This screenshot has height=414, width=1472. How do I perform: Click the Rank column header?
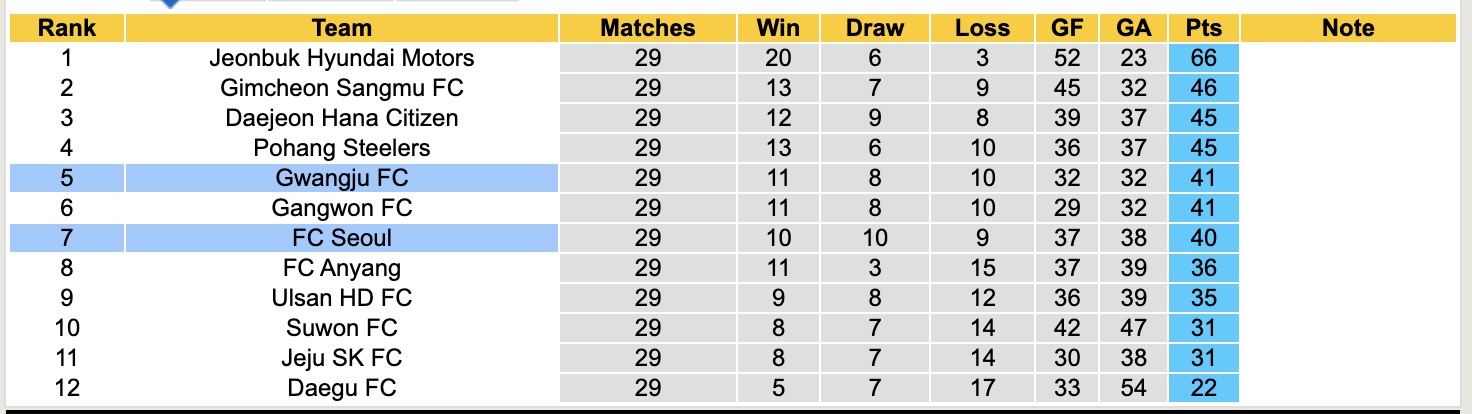(x=66, y=28)
